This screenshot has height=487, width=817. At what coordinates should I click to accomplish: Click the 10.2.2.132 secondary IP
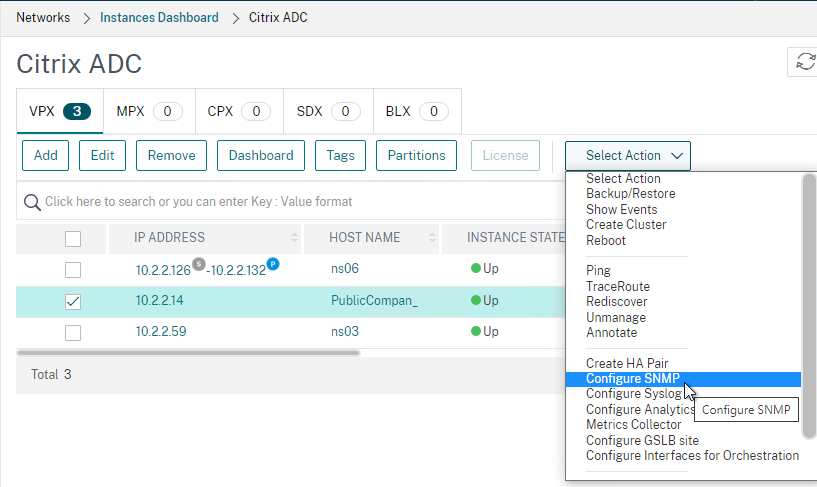coord(238,270)
